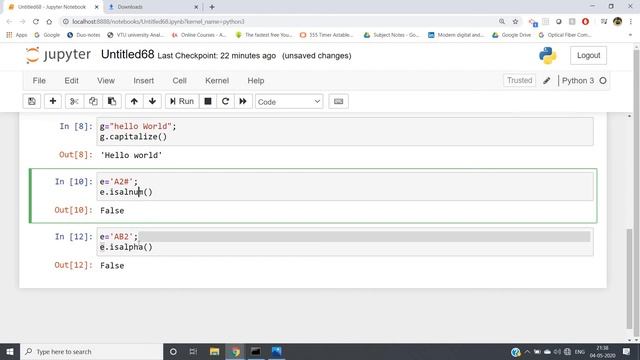640x360 pixels.
Task: Restart the kernel icon
Action: pos(225,101)
